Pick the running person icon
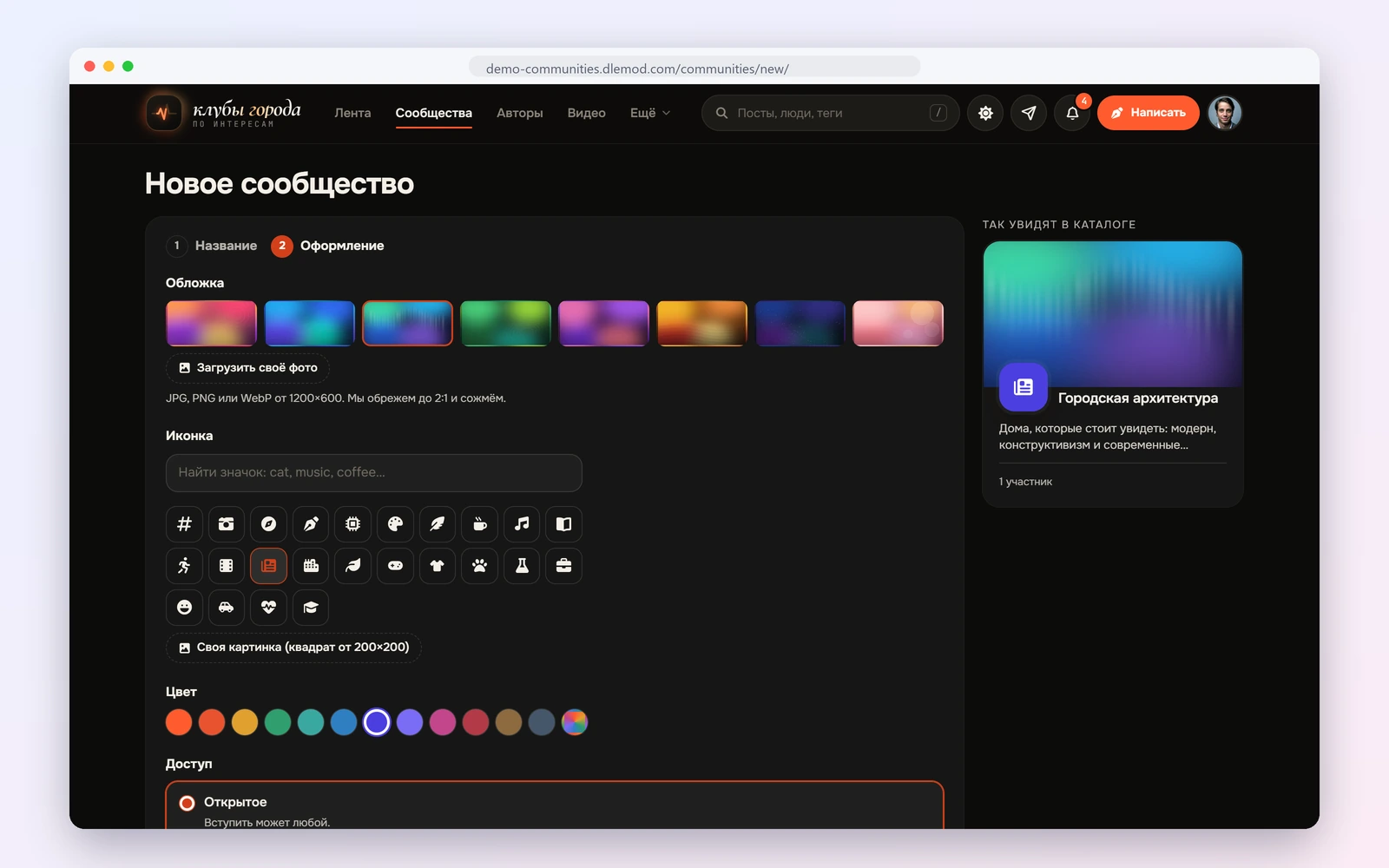 click(184, 566)
